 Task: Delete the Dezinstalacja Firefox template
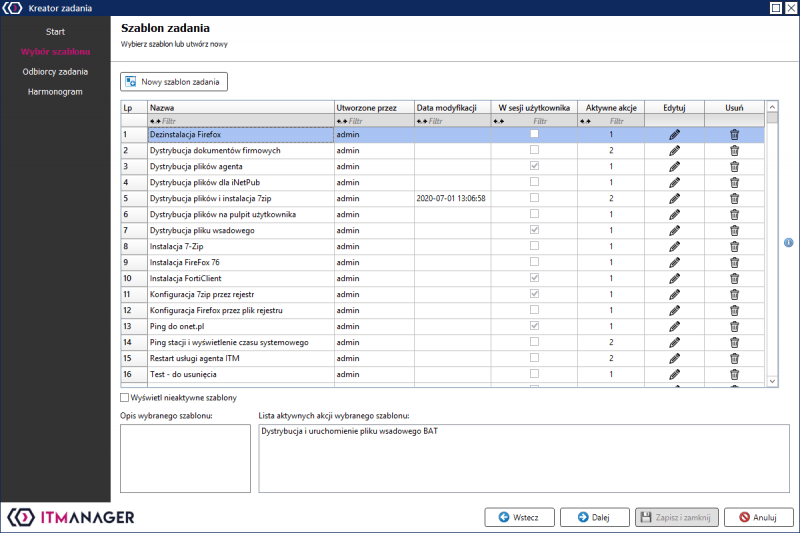point(734,135)
